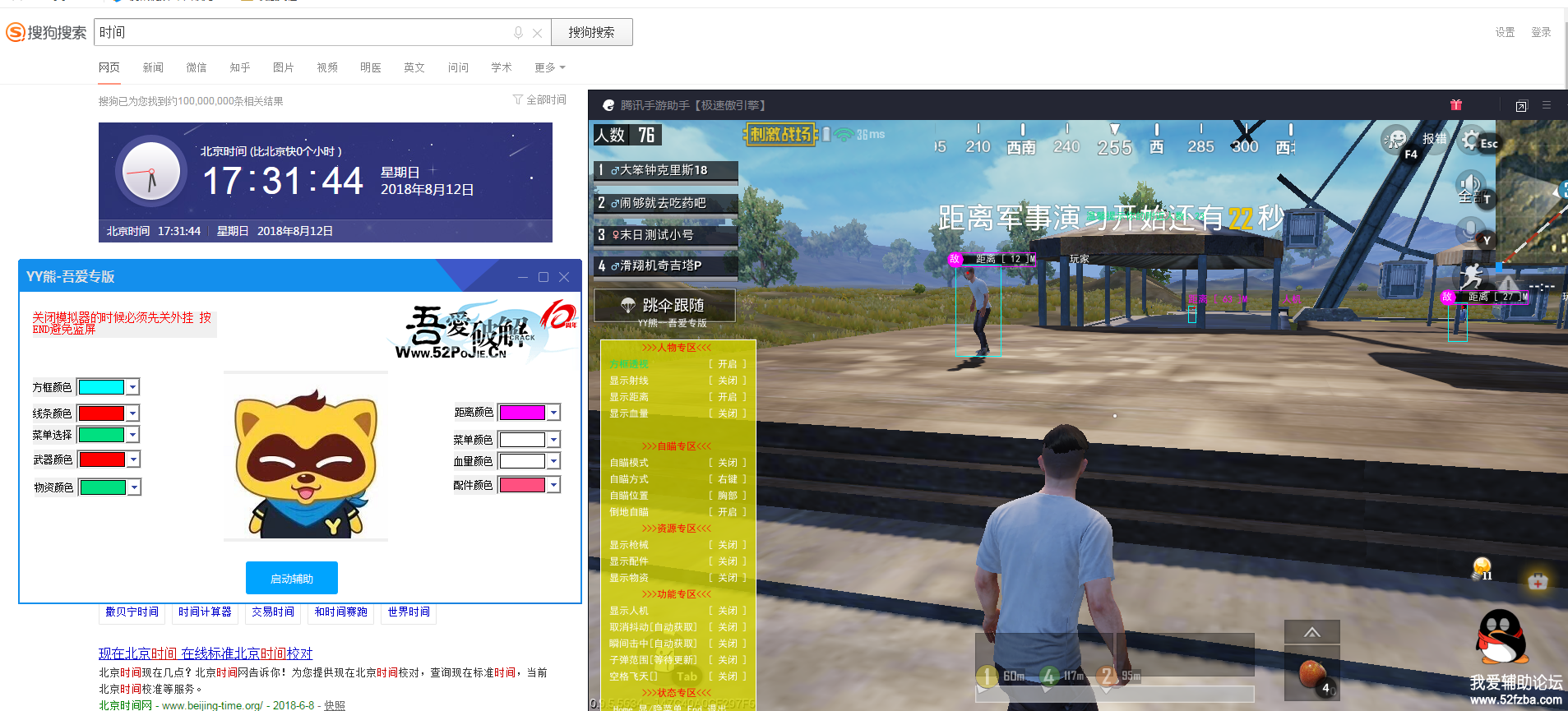The height and width of the screenshot is (711, 1568).
Task: Expand the 更多 menu in Sogou tabs
Action: pyautogui.click(x=549, y=67)
